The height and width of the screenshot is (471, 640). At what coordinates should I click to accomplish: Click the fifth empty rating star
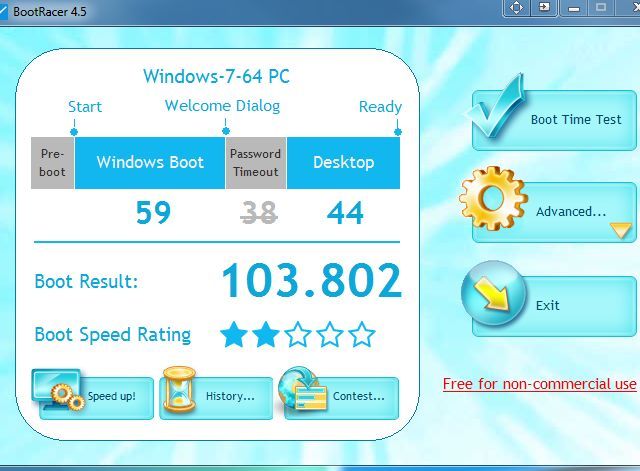pos(362,334)
